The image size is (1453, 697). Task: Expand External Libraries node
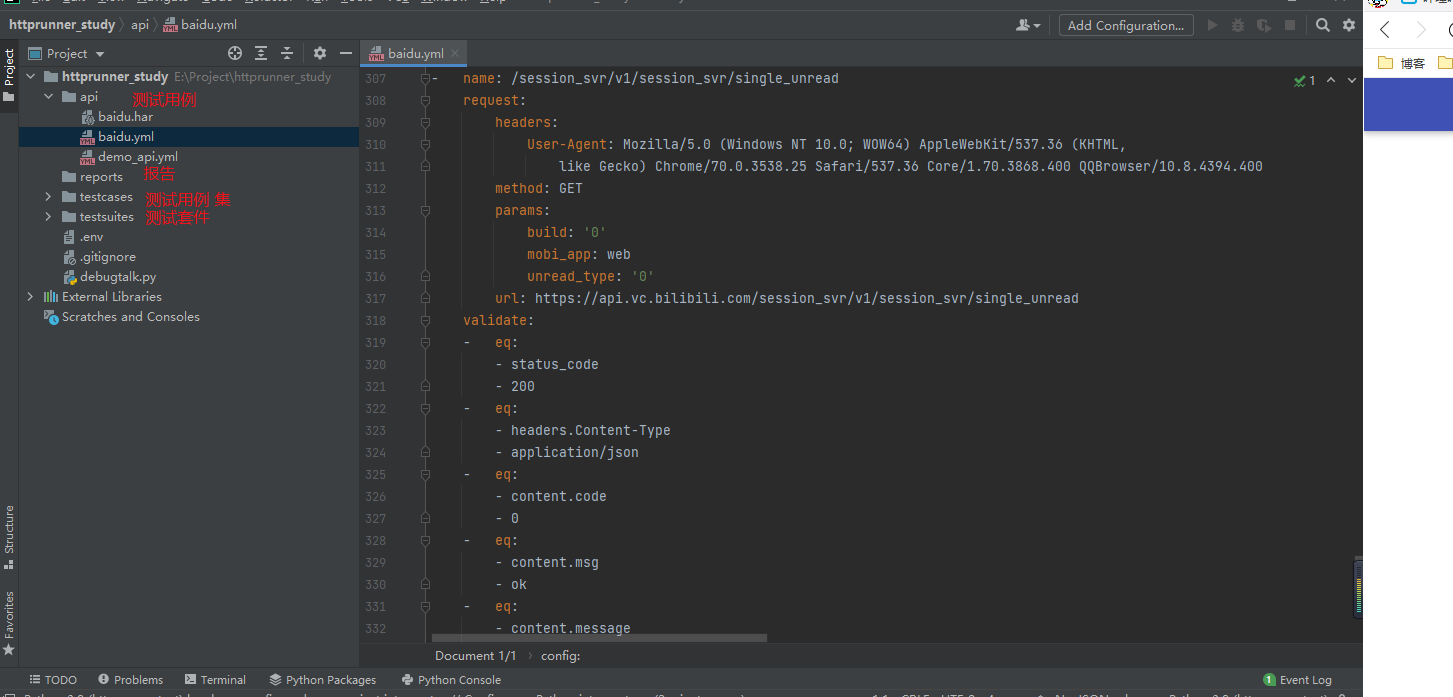pos(31,297)
